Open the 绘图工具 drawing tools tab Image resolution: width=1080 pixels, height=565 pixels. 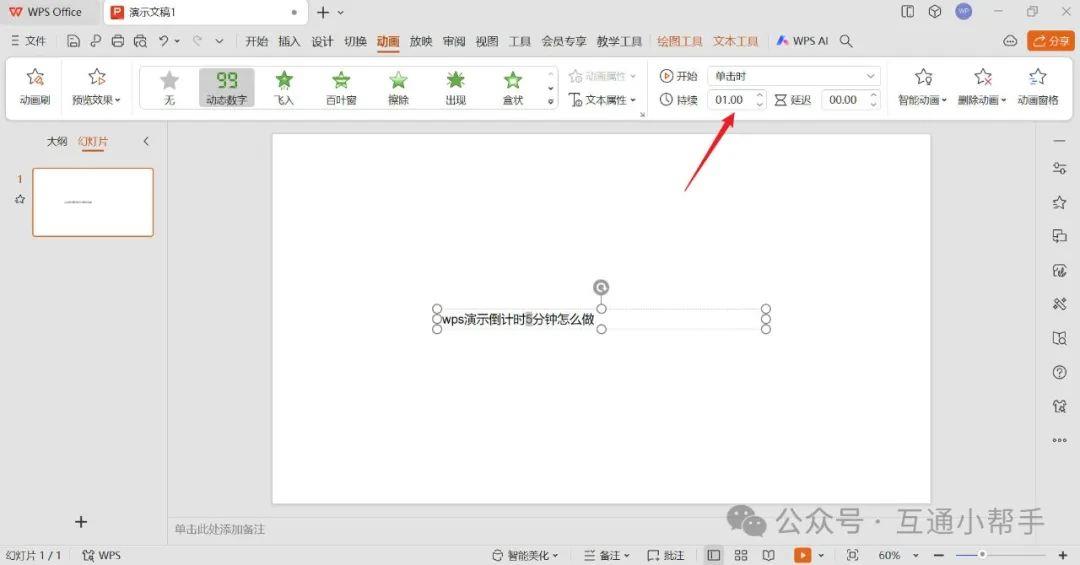[x=680, y=41]
